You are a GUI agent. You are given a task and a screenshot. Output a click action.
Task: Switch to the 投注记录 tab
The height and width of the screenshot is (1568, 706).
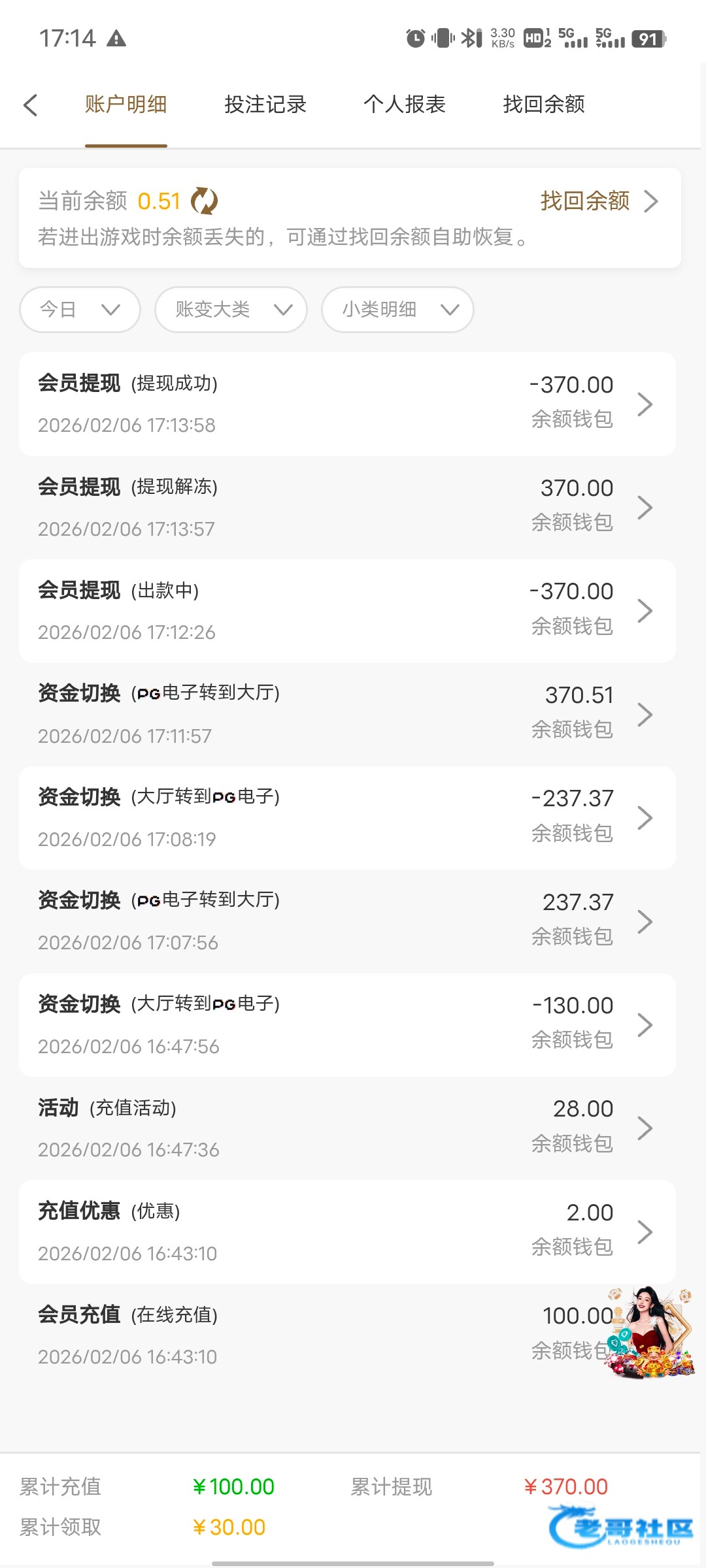pyautogui.click(x=265, y=105)
